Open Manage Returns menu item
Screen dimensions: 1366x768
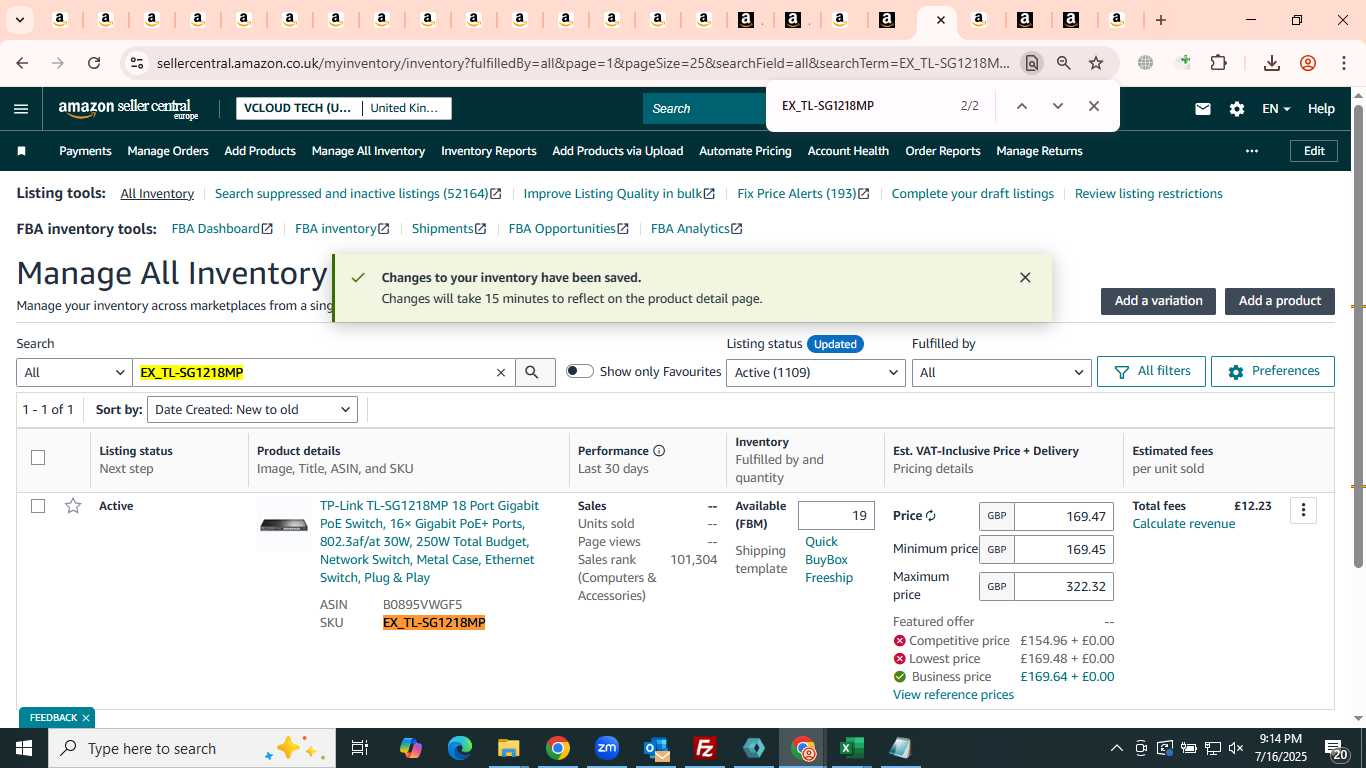(x=1039, y=151)
